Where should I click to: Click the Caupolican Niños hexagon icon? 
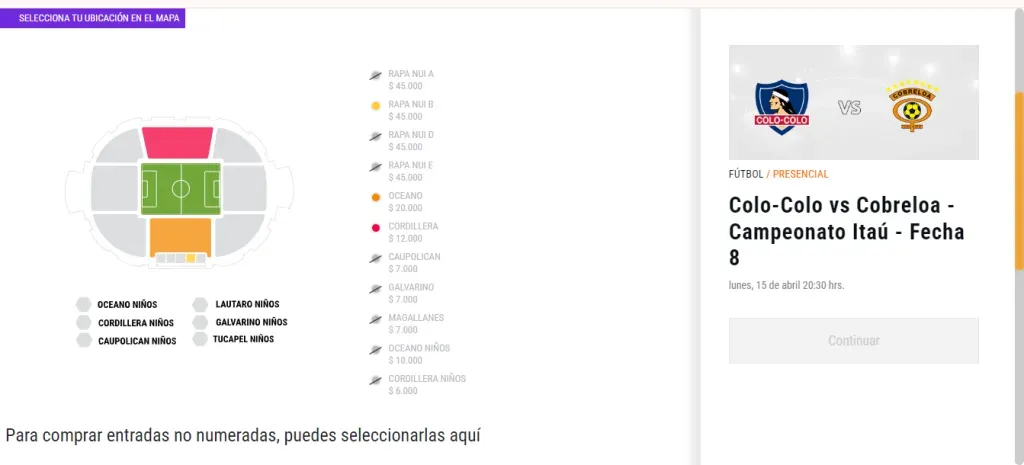click(84, 341)
